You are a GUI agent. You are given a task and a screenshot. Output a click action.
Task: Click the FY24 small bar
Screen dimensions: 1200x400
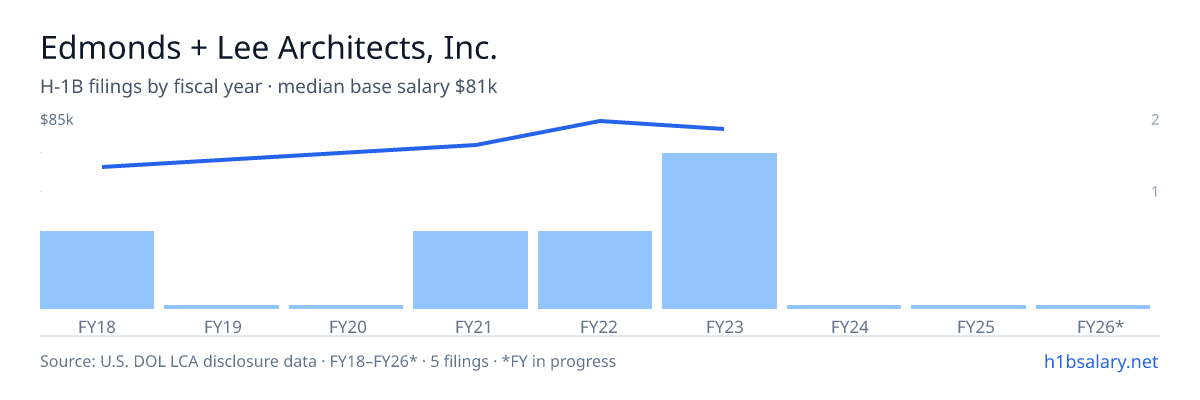pos(844,307)
